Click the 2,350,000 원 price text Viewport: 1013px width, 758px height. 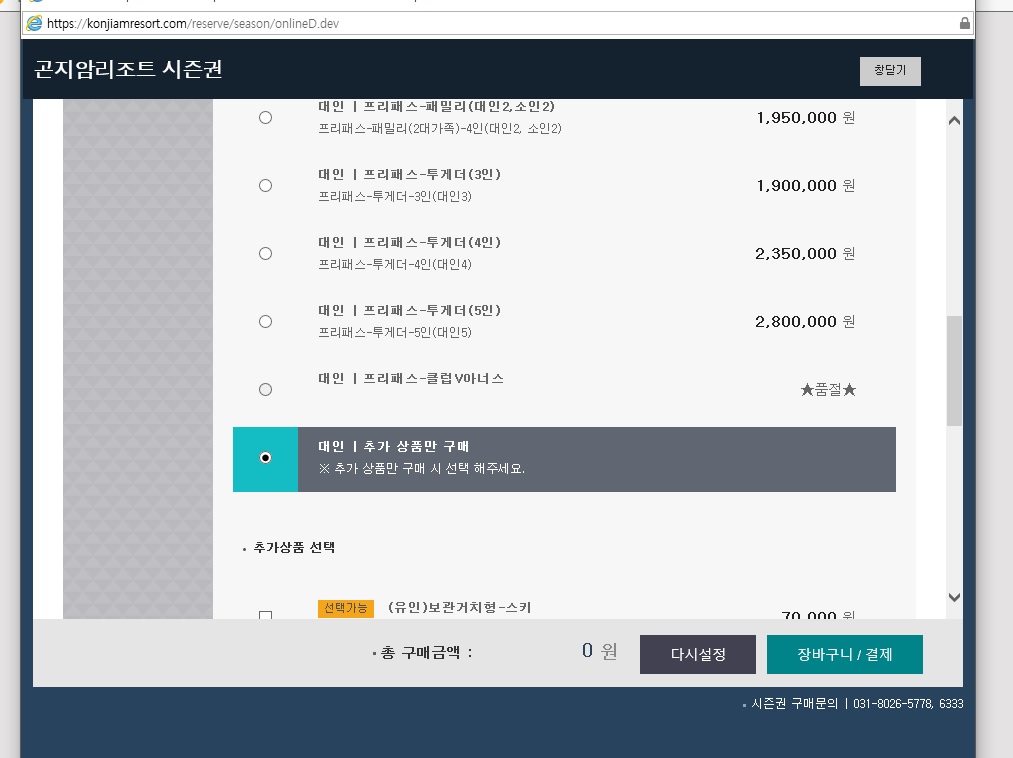click(805, 253)
